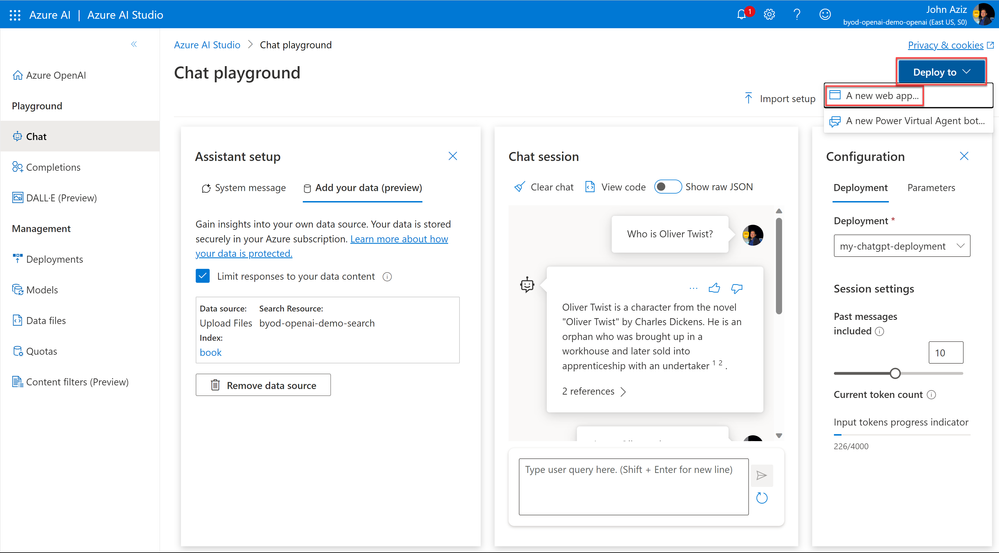Collapse the left navigation sidebar
The width and height of the screenshot is (999, 553).
coord(134,44)
